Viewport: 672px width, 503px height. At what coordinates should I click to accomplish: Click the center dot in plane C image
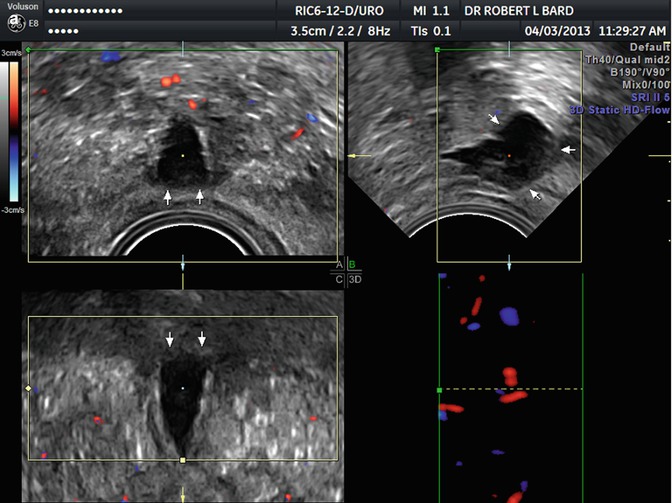coord(183,387)
